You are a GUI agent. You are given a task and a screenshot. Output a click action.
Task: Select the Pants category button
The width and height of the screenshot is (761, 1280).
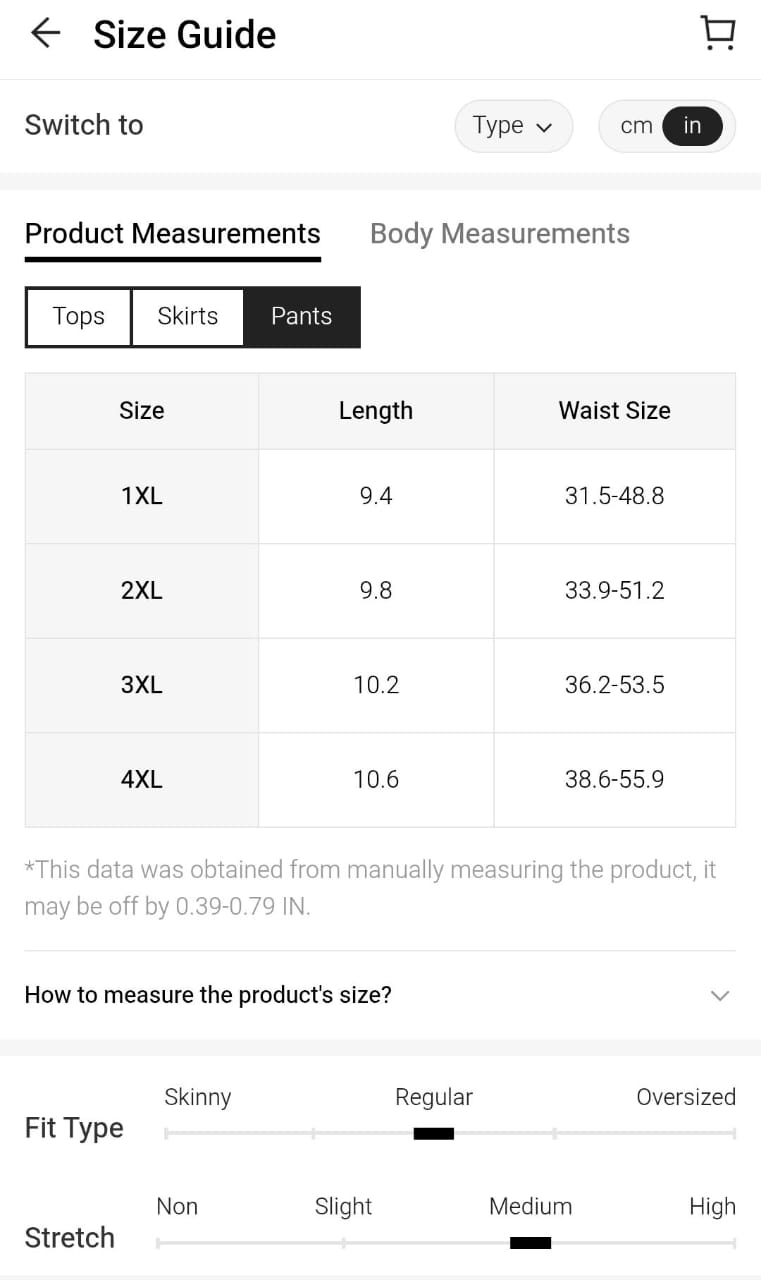[301, 317]
